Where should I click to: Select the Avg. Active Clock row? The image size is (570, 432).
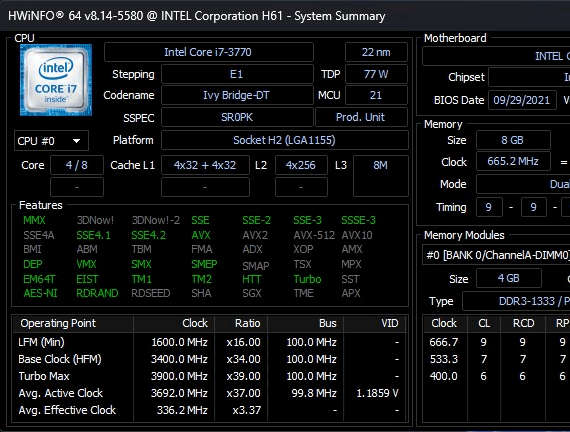click(x=209, y=393)
